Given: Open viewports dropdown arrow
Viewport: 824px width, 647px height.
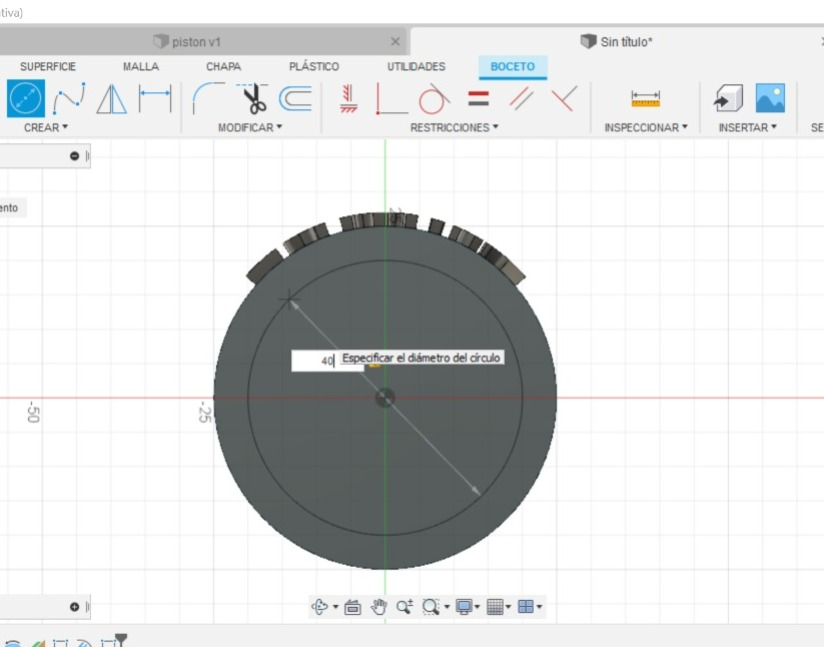Looking at the screenshot, I should pos(539,607).
